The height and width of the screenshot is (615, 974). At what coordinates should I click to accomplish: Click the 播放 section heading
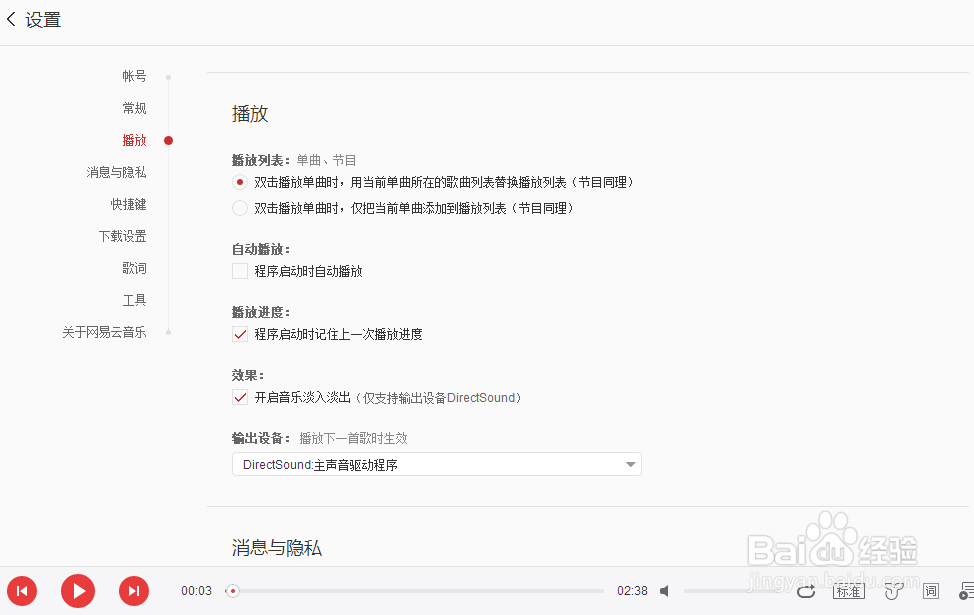coord(250,114)
